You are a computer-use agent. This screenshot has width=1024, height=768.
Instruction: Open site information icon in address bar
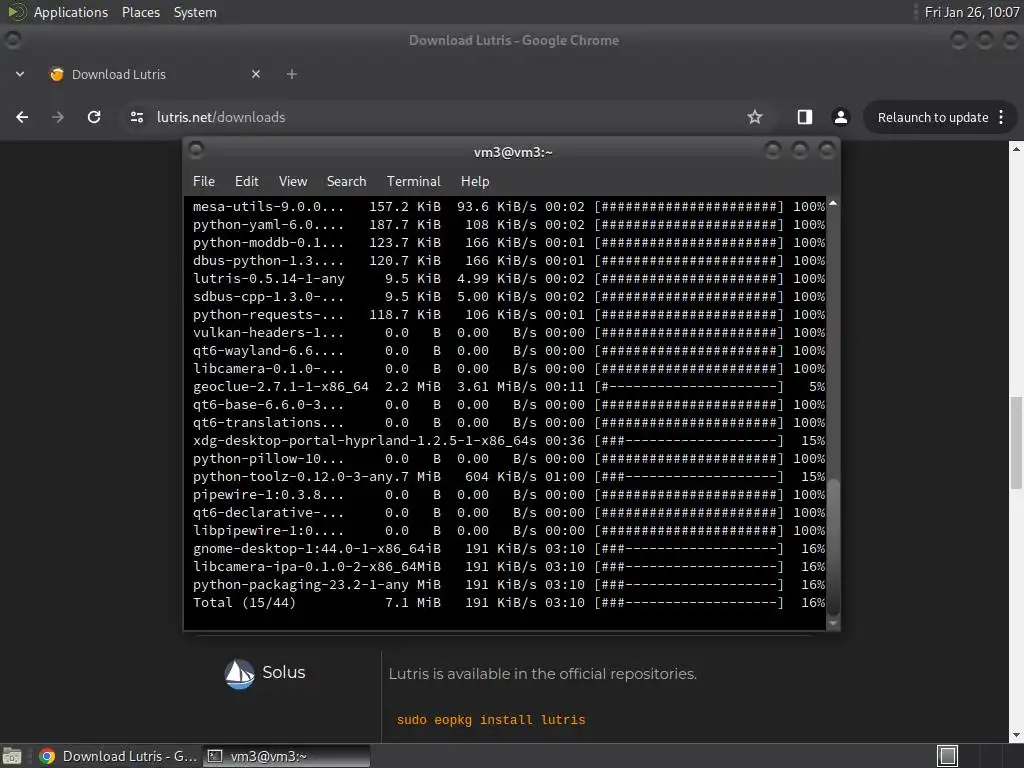click(136, 117)
